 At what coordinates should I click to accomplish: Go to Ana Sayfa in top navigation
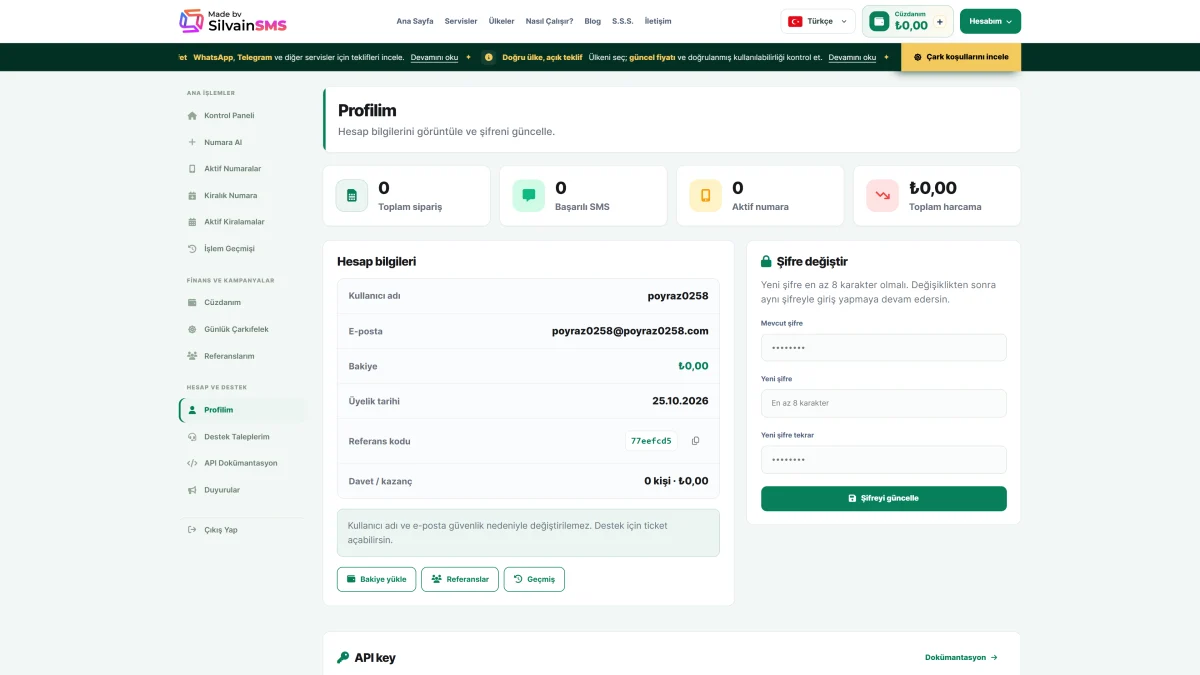pyautogui.click(x=415, y=21)
